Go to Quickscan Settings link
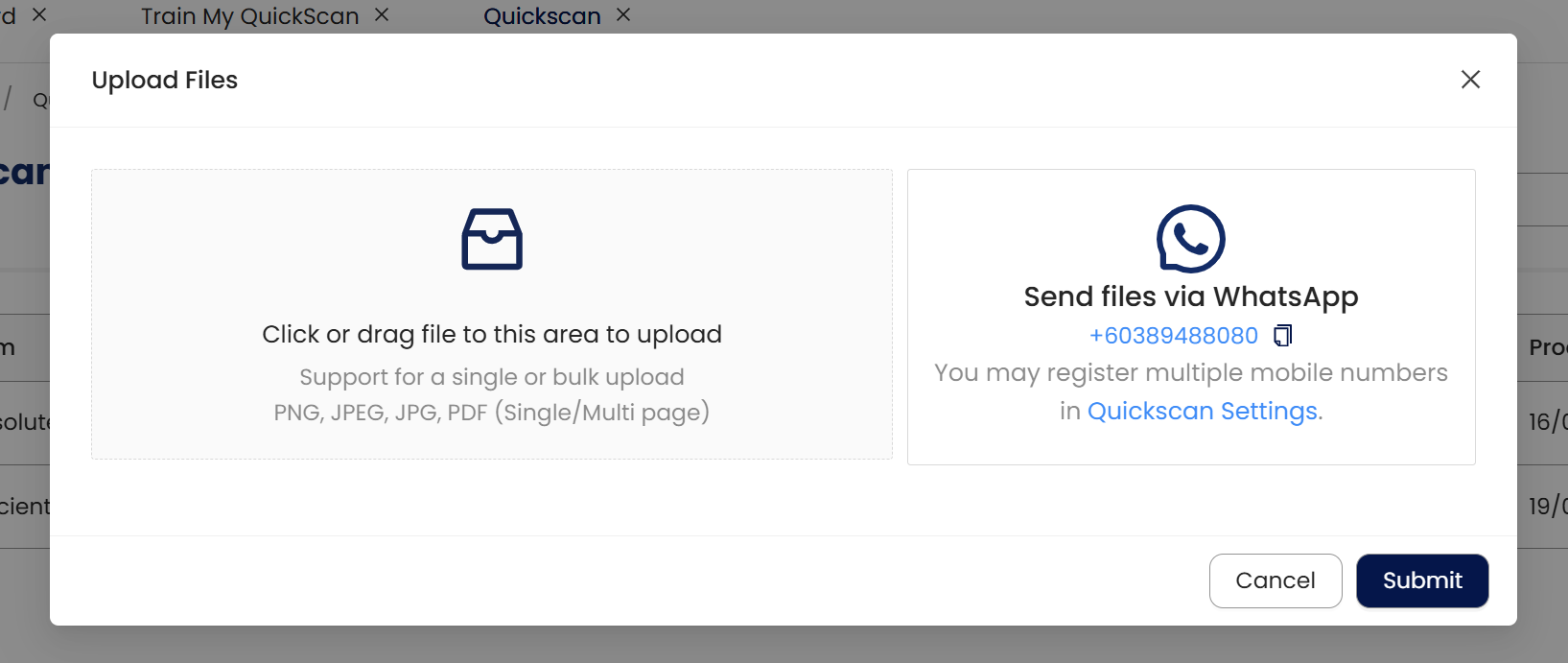1568x663 pixels. 1202,411
